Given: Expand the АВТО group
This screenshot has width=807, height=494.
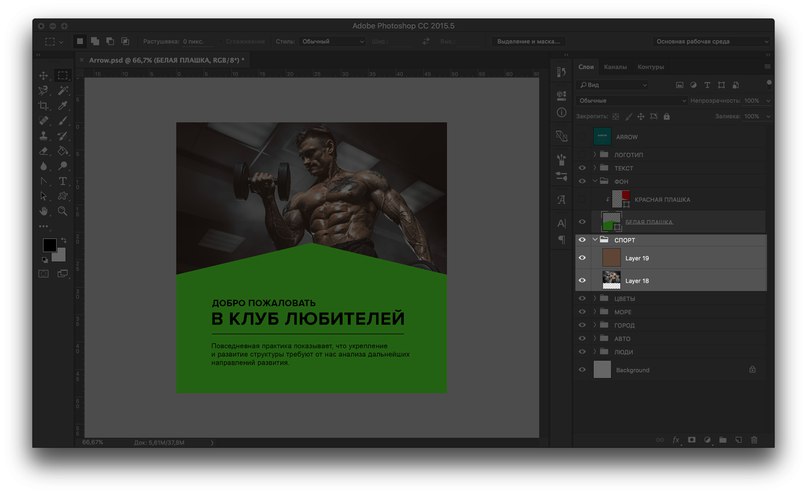Looking at the screenshot, I should [594, 339].
